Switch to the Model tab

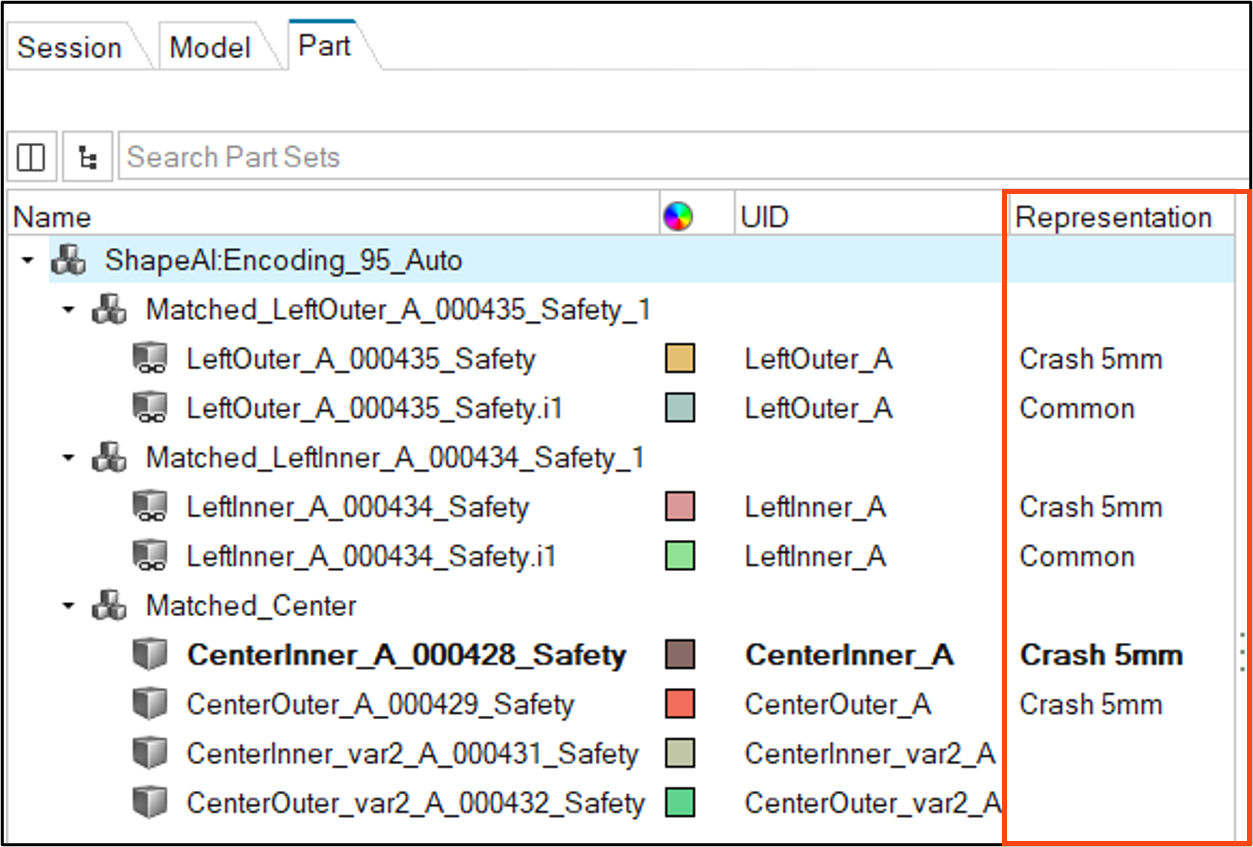210,47
